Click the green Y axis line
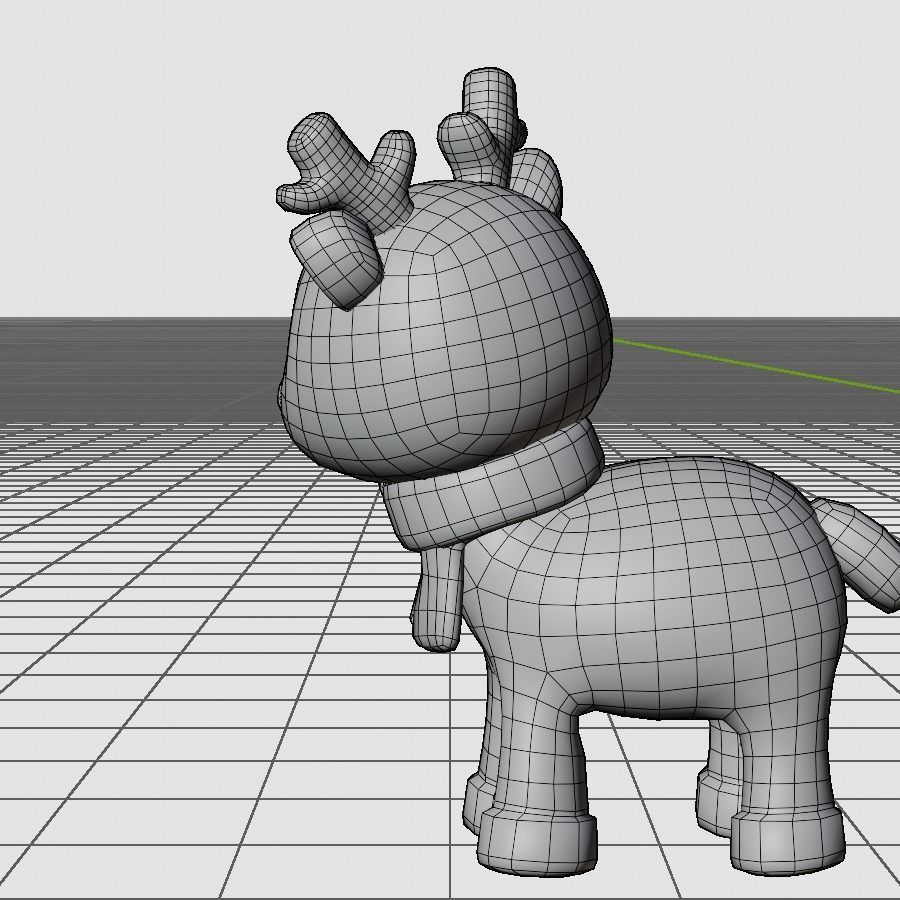This screenshot has height=900, width=900. click(x=758, y=366)
